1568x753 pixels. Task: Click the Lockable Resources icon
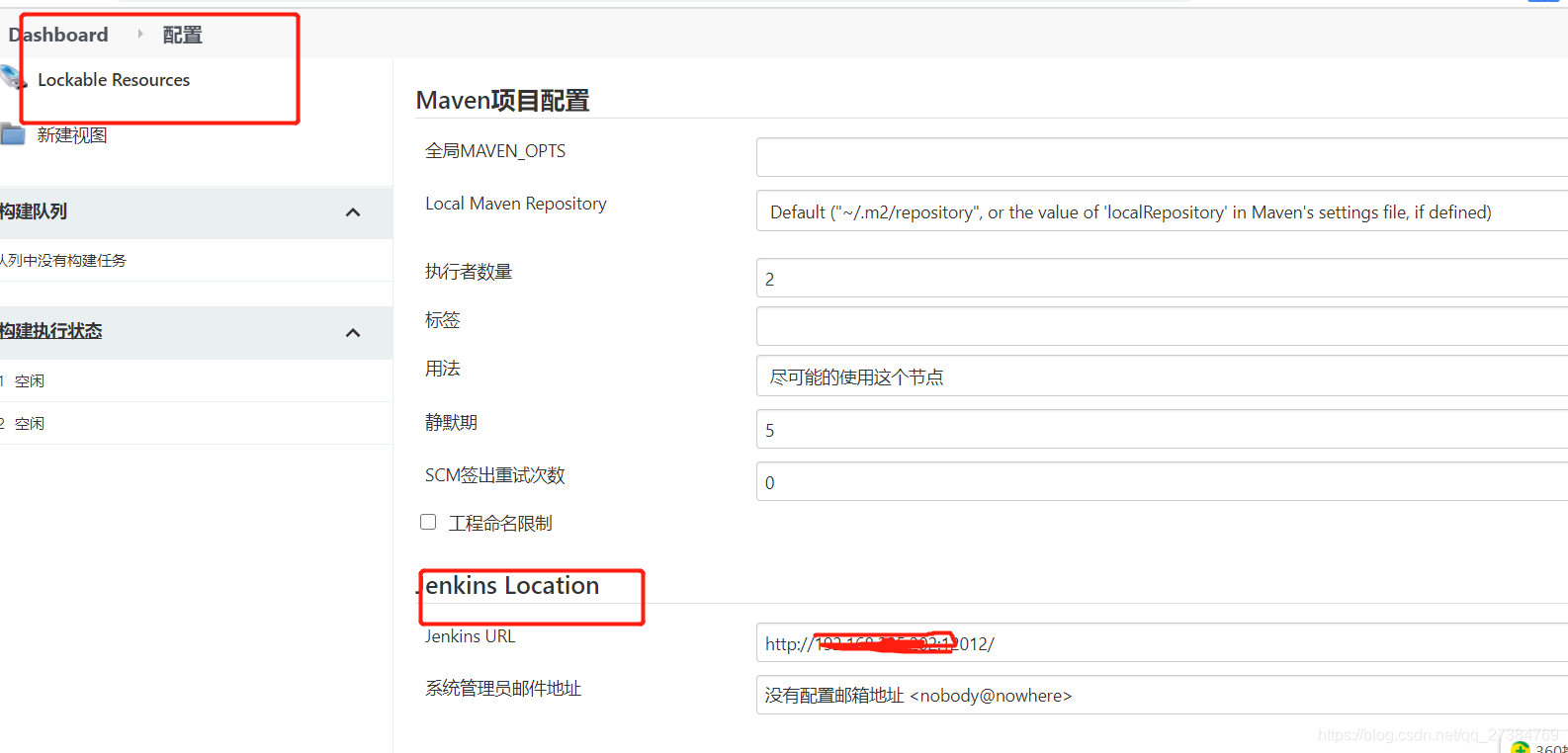(13, 77)
